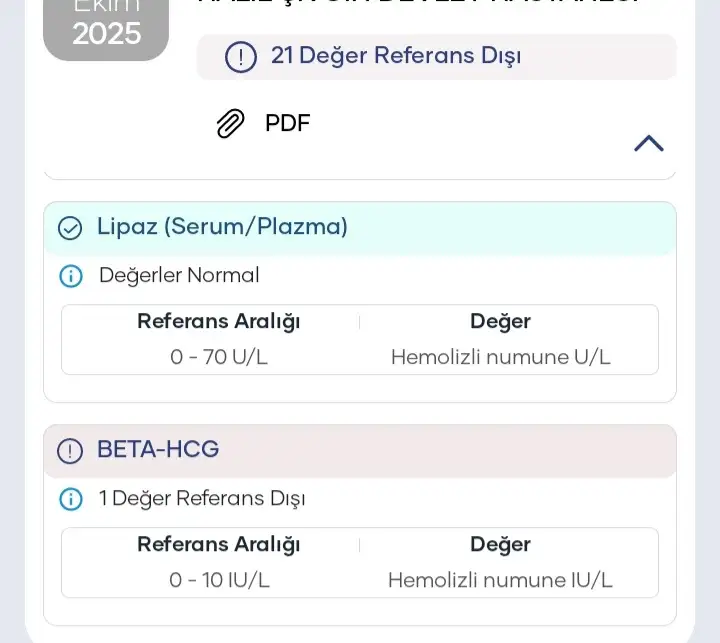Expand the Lipaz (Serum/Plazma) header title
The image size is (720, 643).
pos(222,227)
